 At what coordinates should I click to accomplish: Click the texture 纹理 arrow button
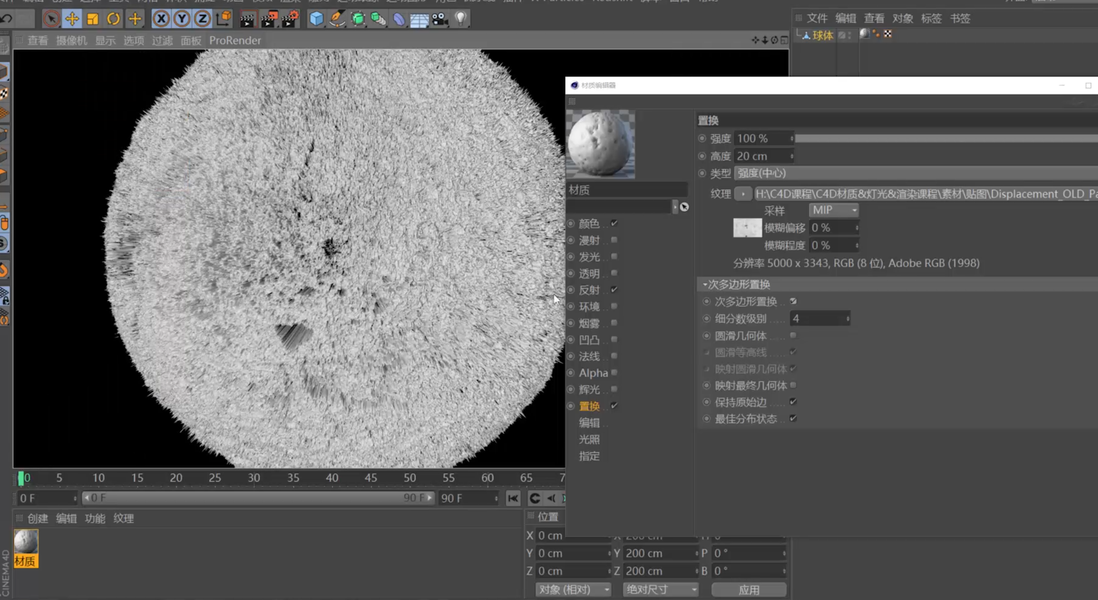click(743, 194)
